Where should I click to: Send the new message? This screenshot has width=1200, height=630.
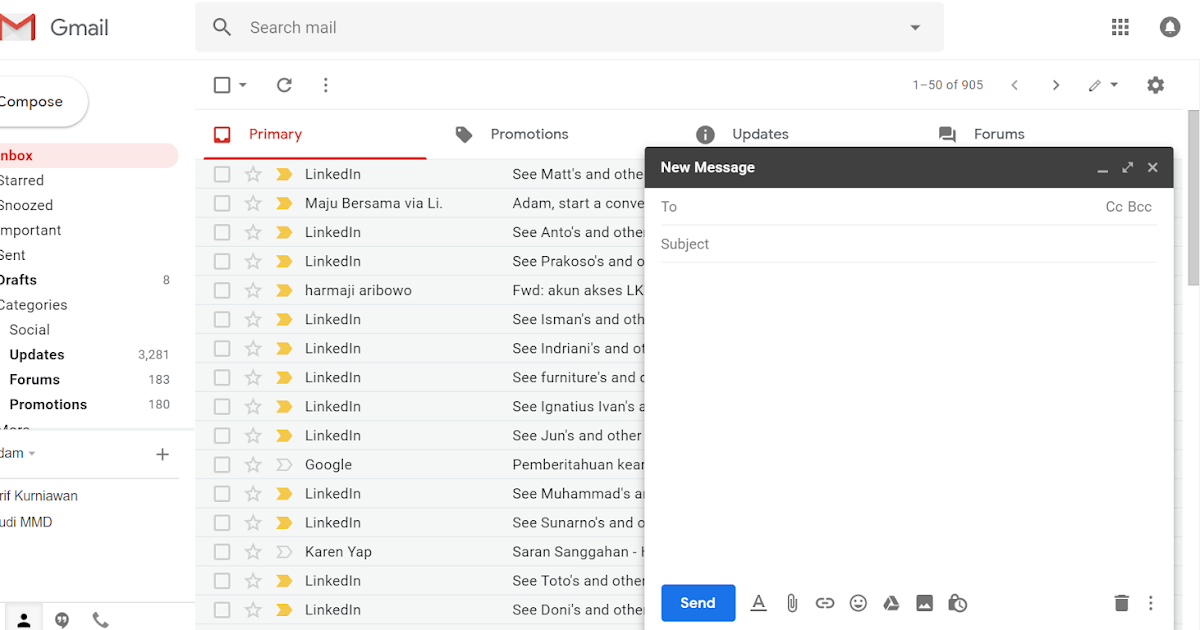pyautogui.click(x=698, y=603)
